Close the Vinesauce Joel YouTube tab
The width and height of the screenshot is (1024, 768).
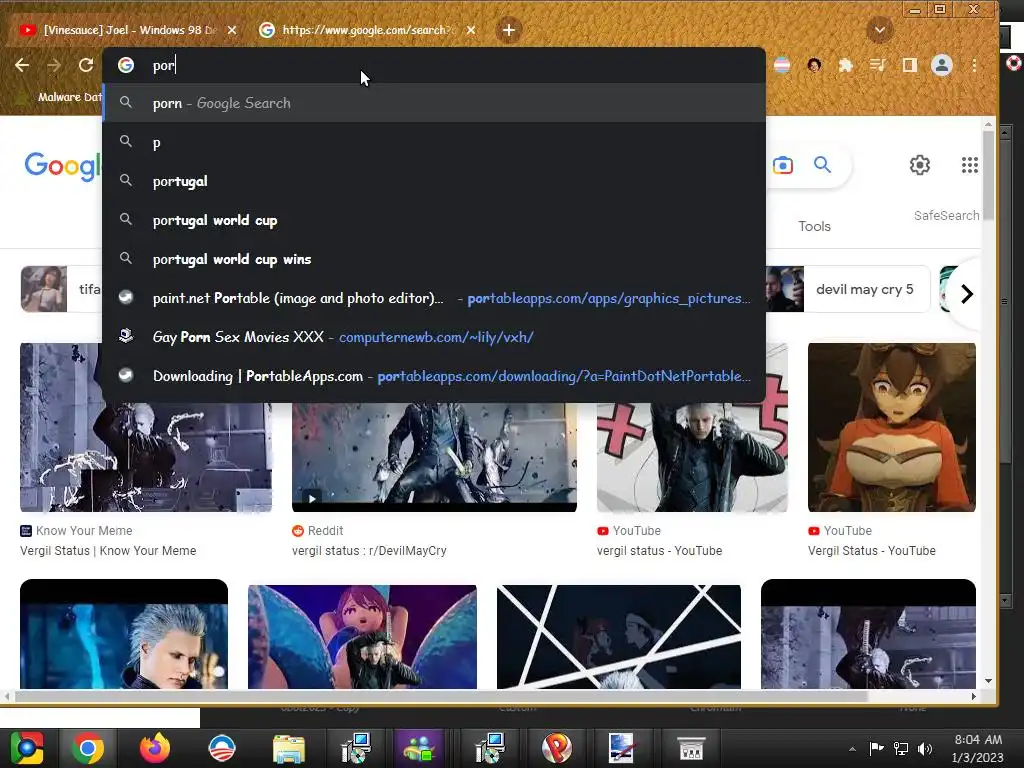[x=232, y=30]
